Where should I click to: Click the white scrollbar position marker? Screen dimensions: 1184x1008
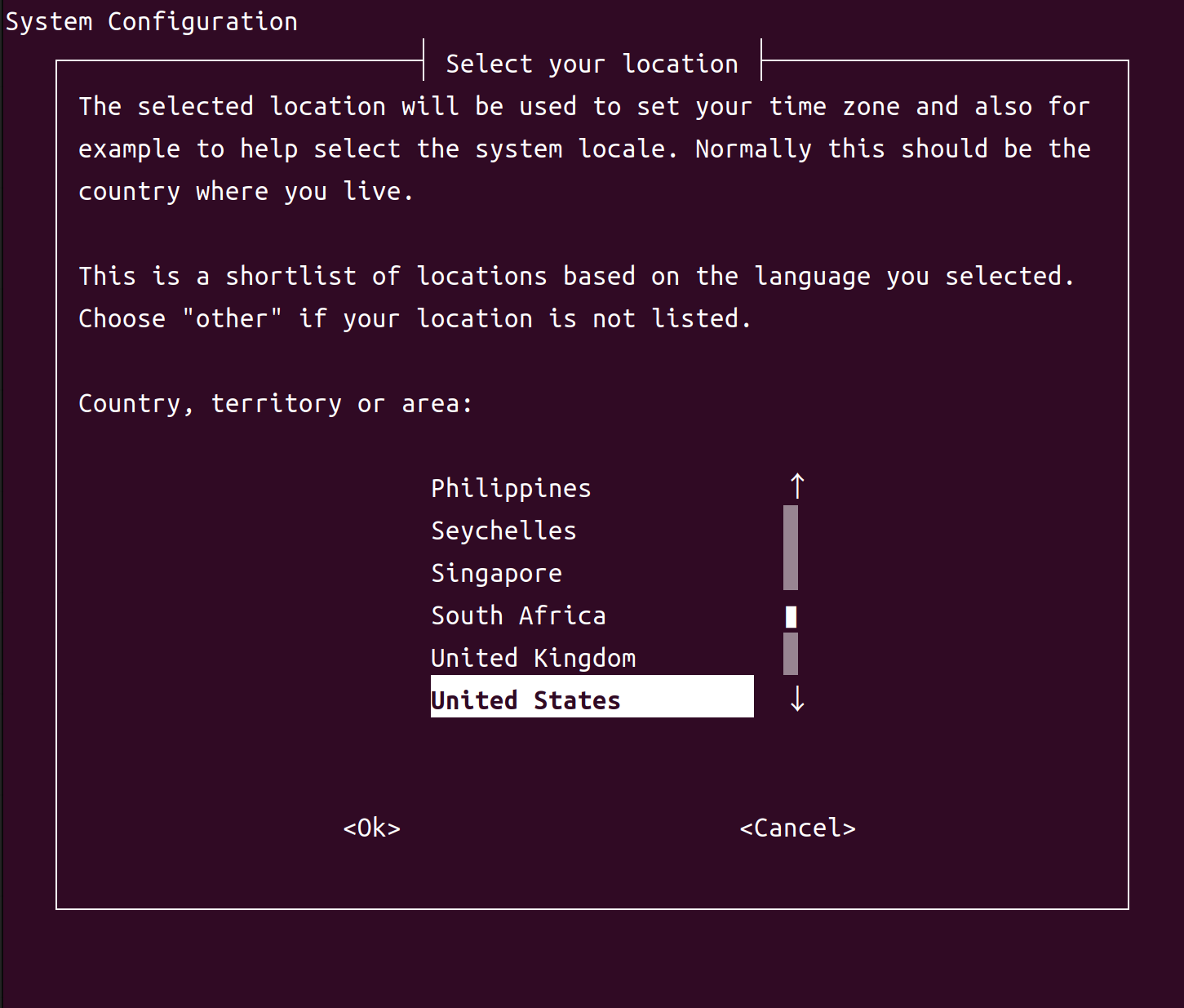click(x=791, y=617)
